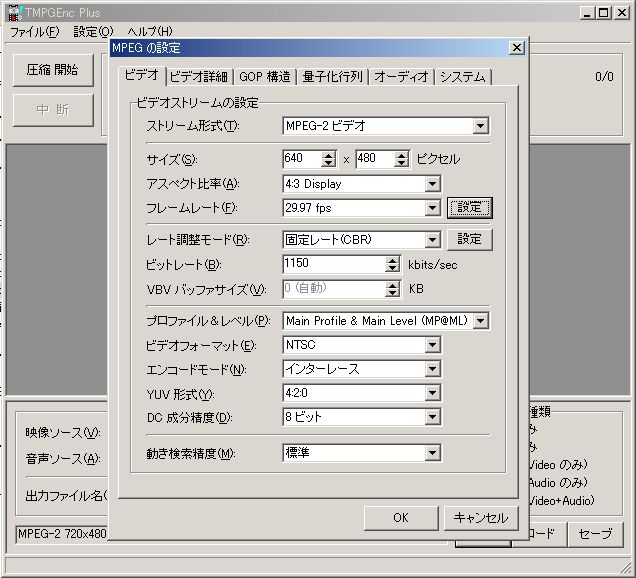The image size is (636, 578).
Task: Click the 設定 button beside frame rate
Action: (x=470, y=208)
